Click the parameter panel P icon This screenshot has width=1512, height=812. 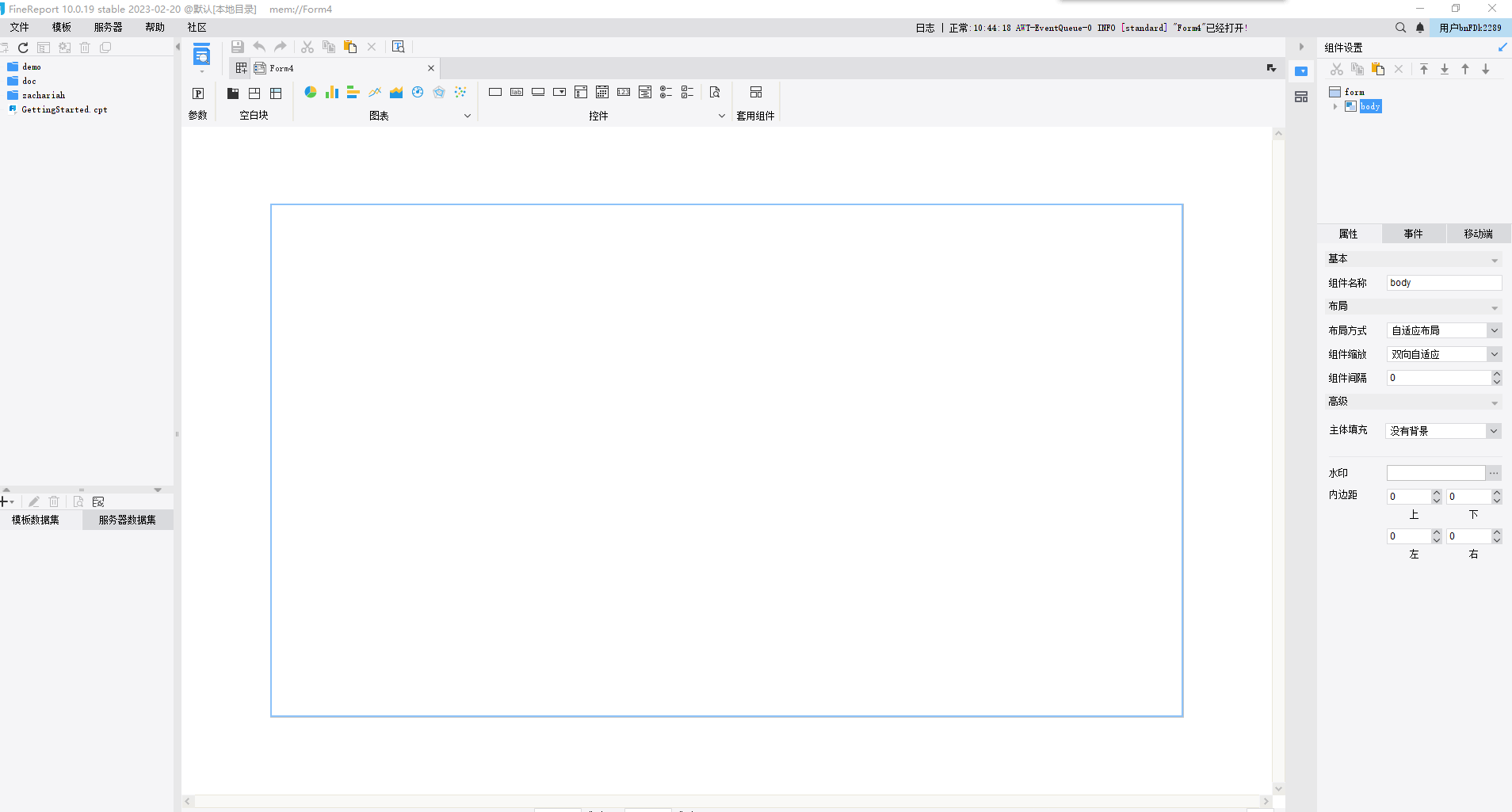198,93
